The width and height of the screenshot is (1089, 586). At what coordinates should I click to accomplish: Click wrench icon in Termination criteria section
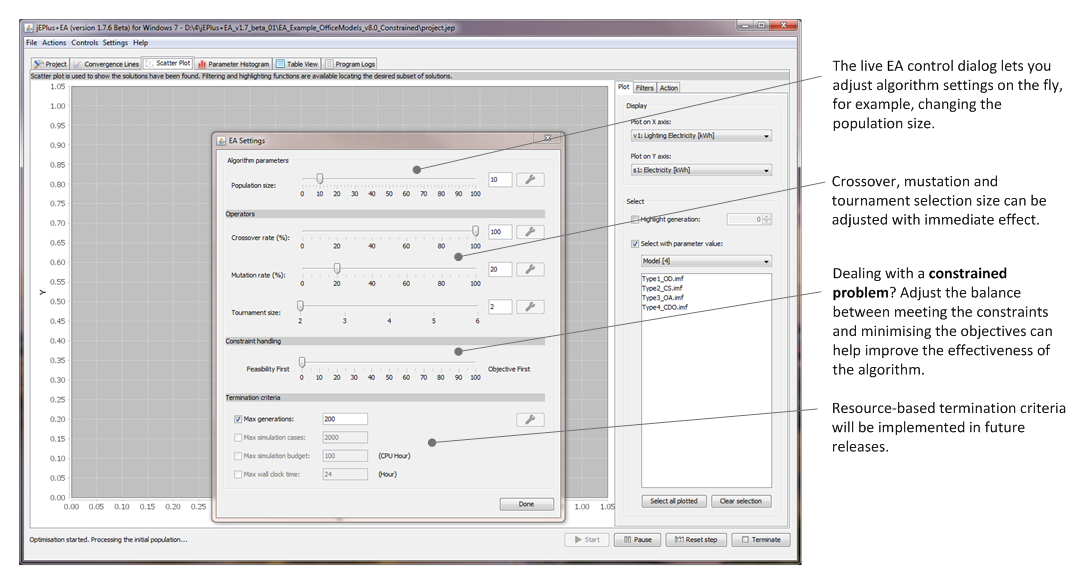[530, 419]
